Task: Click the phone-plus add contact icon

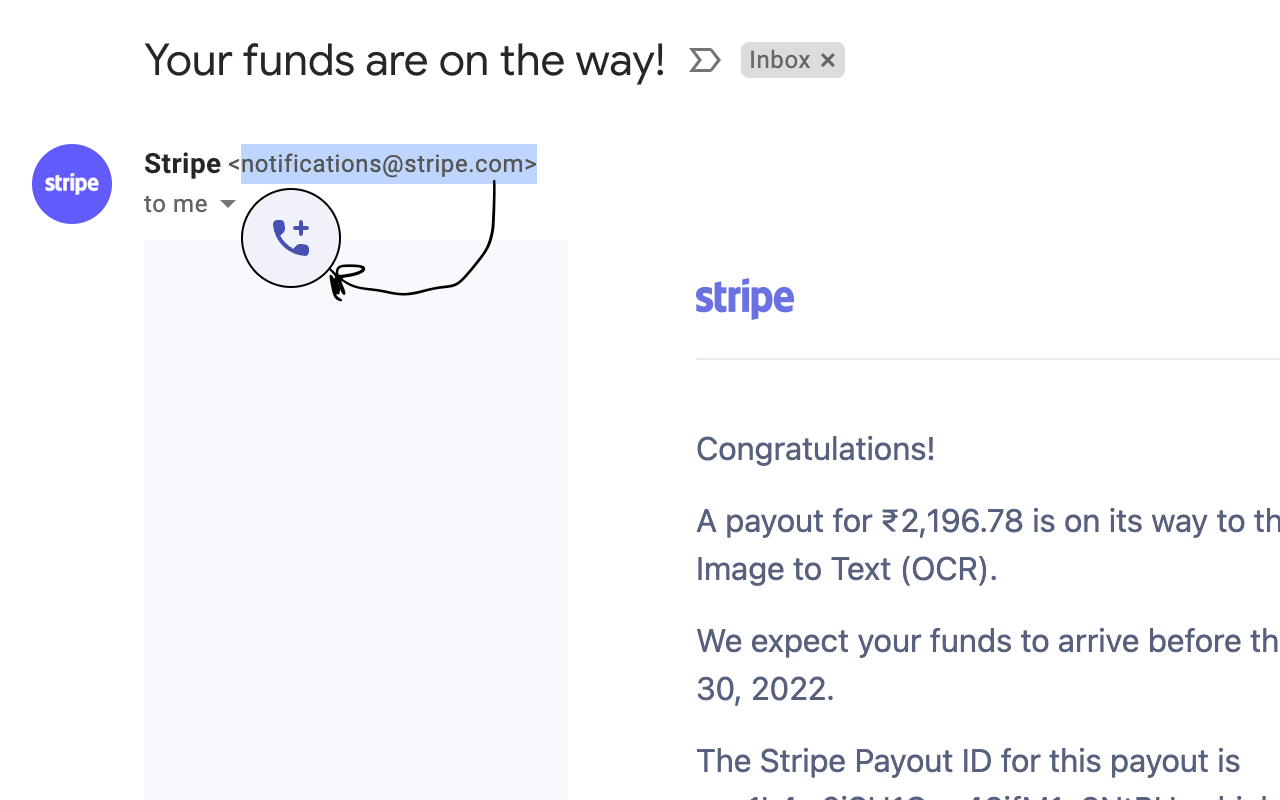Action: (x=291, y=238)
